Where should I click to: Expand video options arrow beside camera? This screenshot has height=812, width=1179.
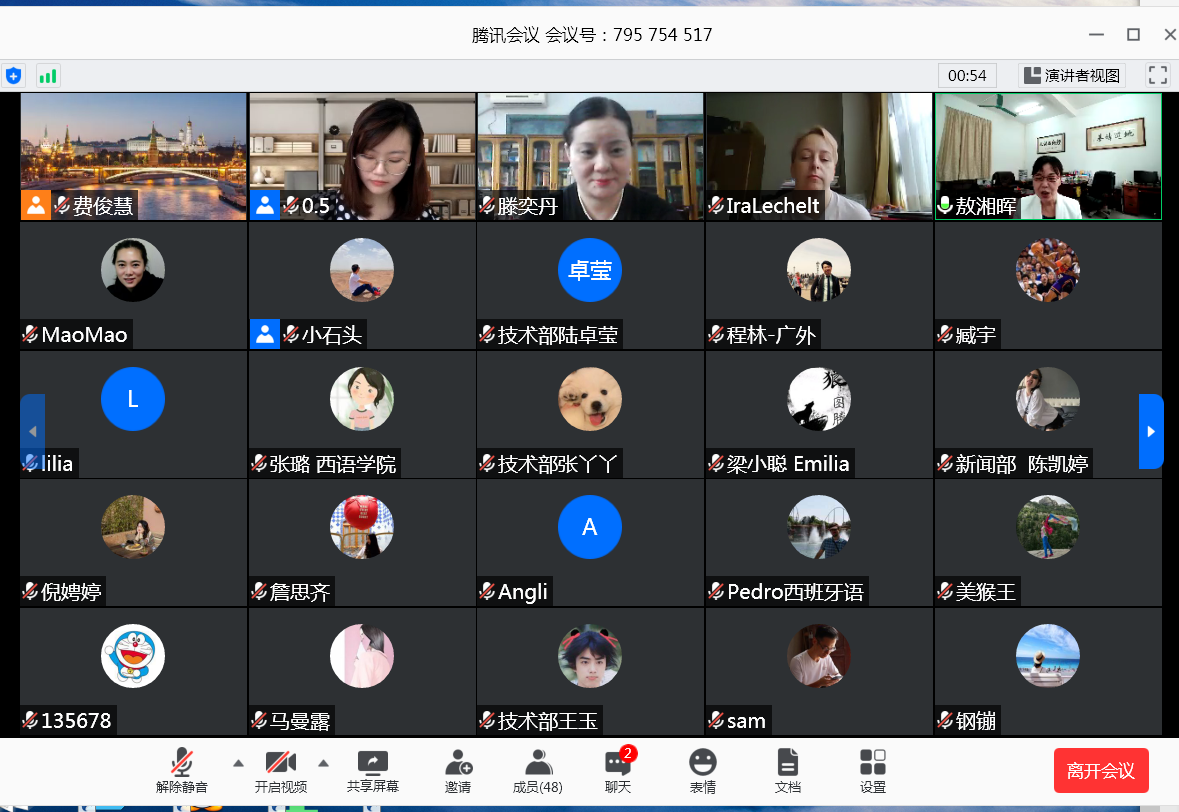[x=323, y=763]
